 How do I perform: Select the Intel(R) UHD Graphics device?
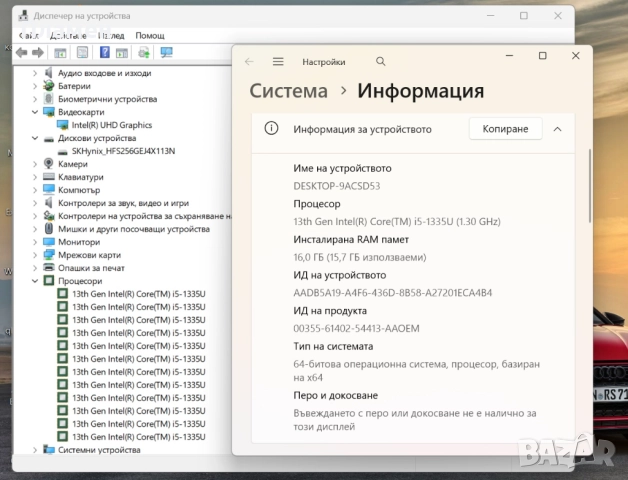111,125
